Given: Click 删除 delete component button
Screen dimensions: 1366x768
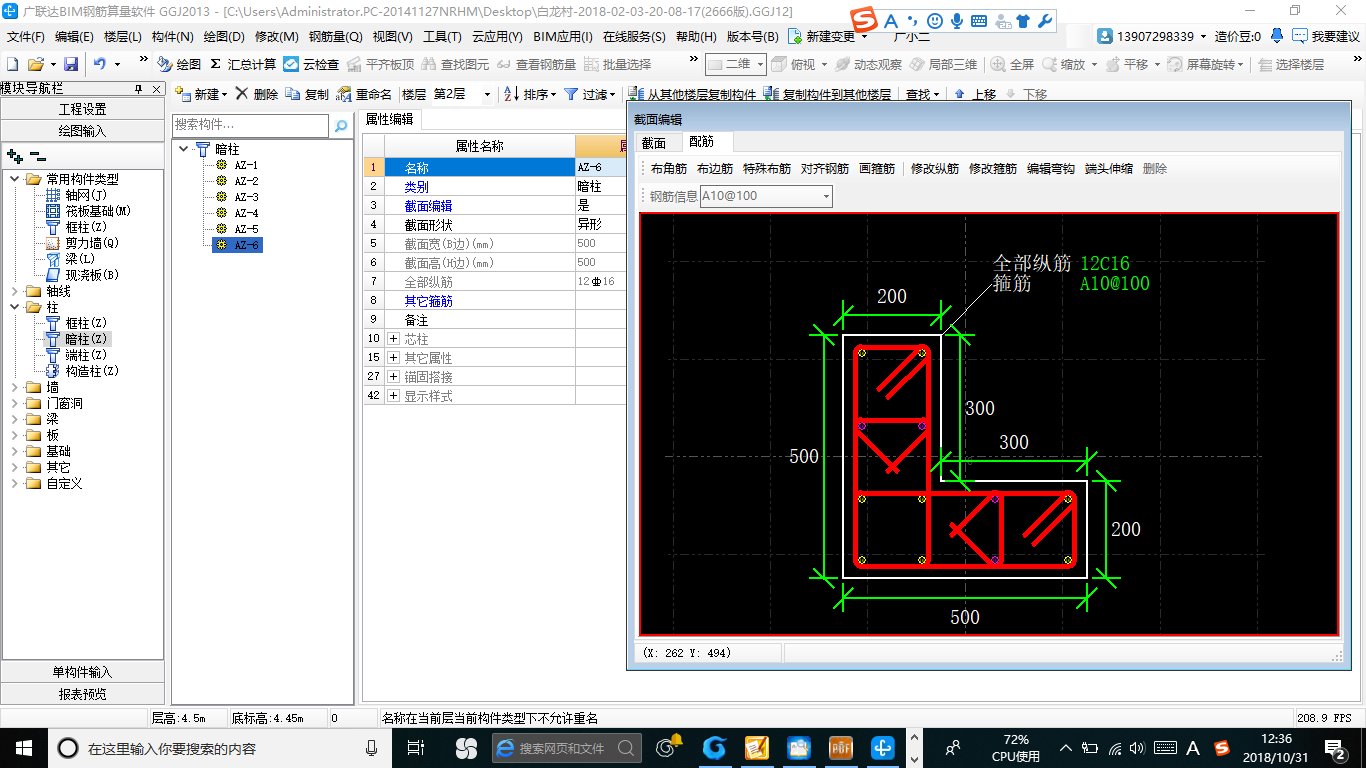Looking at the screenshot, I should point(257,94).
